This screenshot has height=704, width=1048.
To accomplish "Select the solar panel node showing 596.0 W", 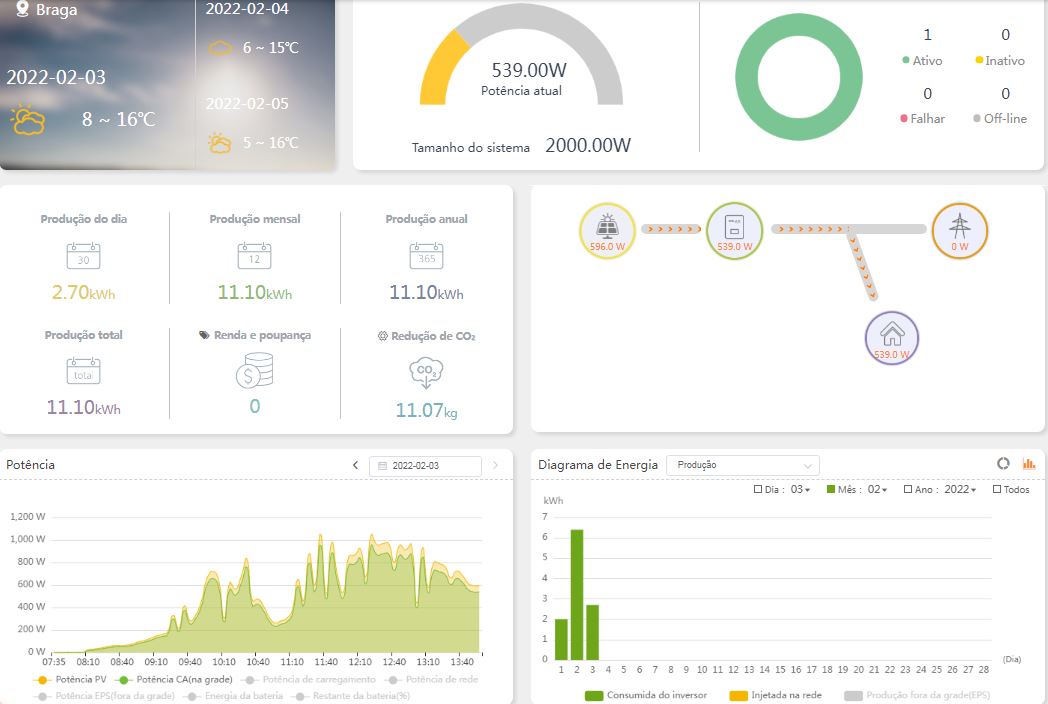I will tap(607, 231).
